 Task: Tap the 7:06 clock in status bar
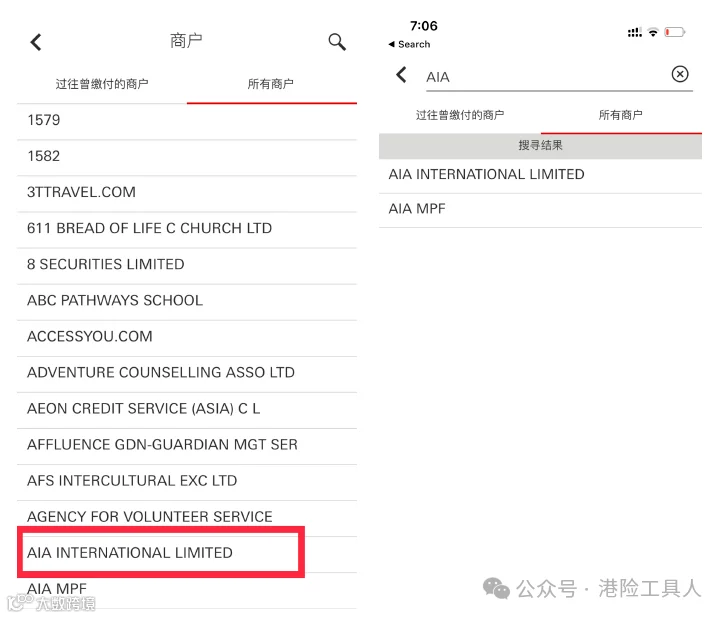424,26
